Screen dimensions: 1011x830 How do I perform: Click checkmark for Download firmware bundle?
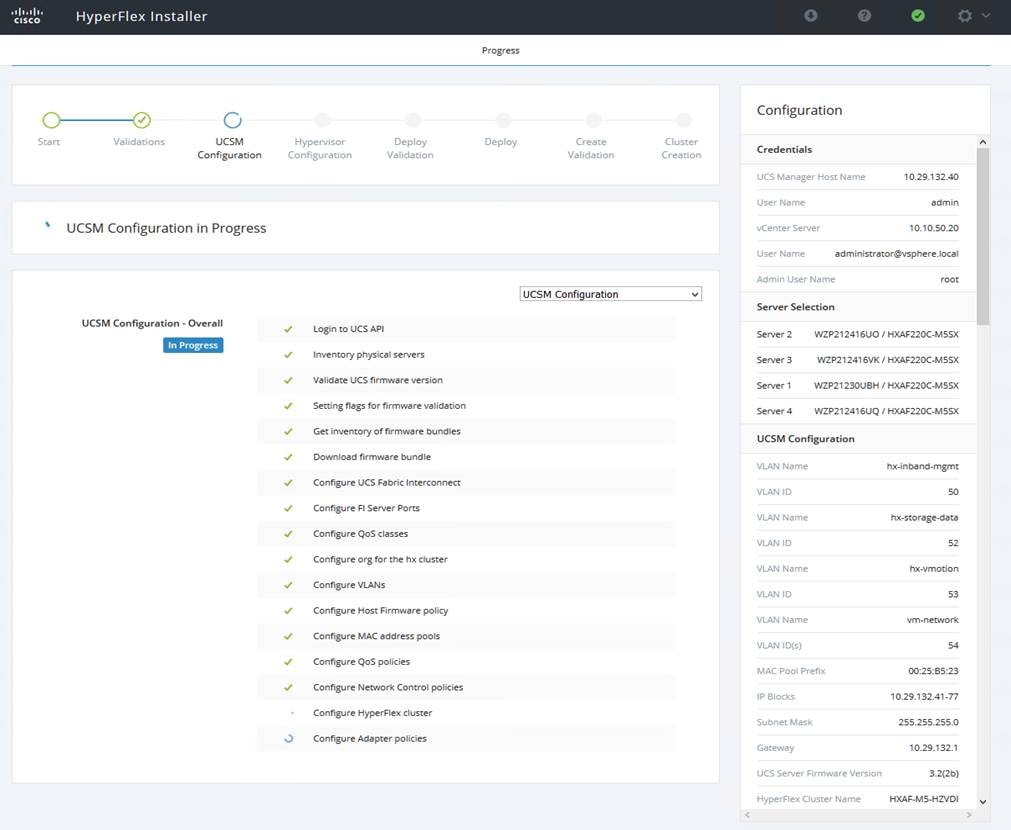288,457
